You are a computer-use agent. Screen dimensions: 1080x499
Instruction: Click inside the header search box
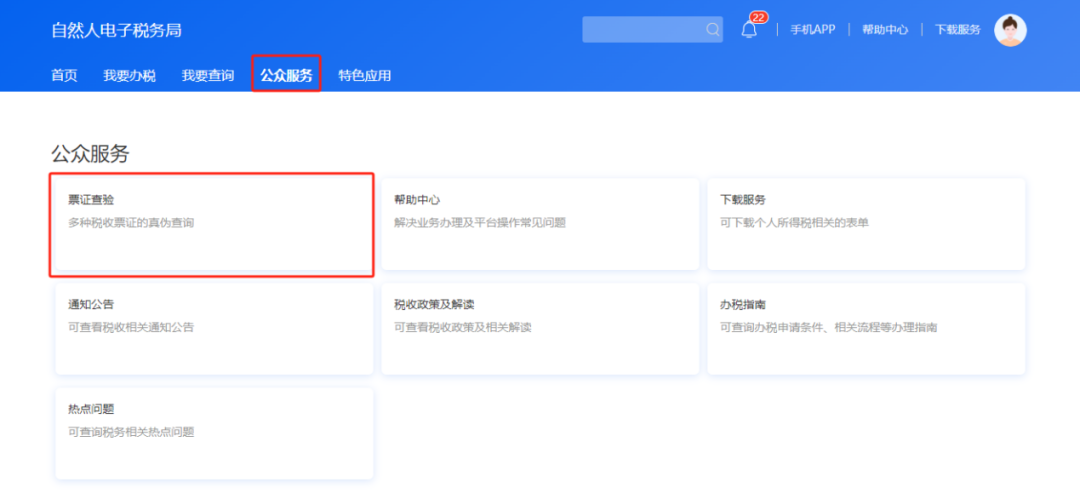[652, 30]
